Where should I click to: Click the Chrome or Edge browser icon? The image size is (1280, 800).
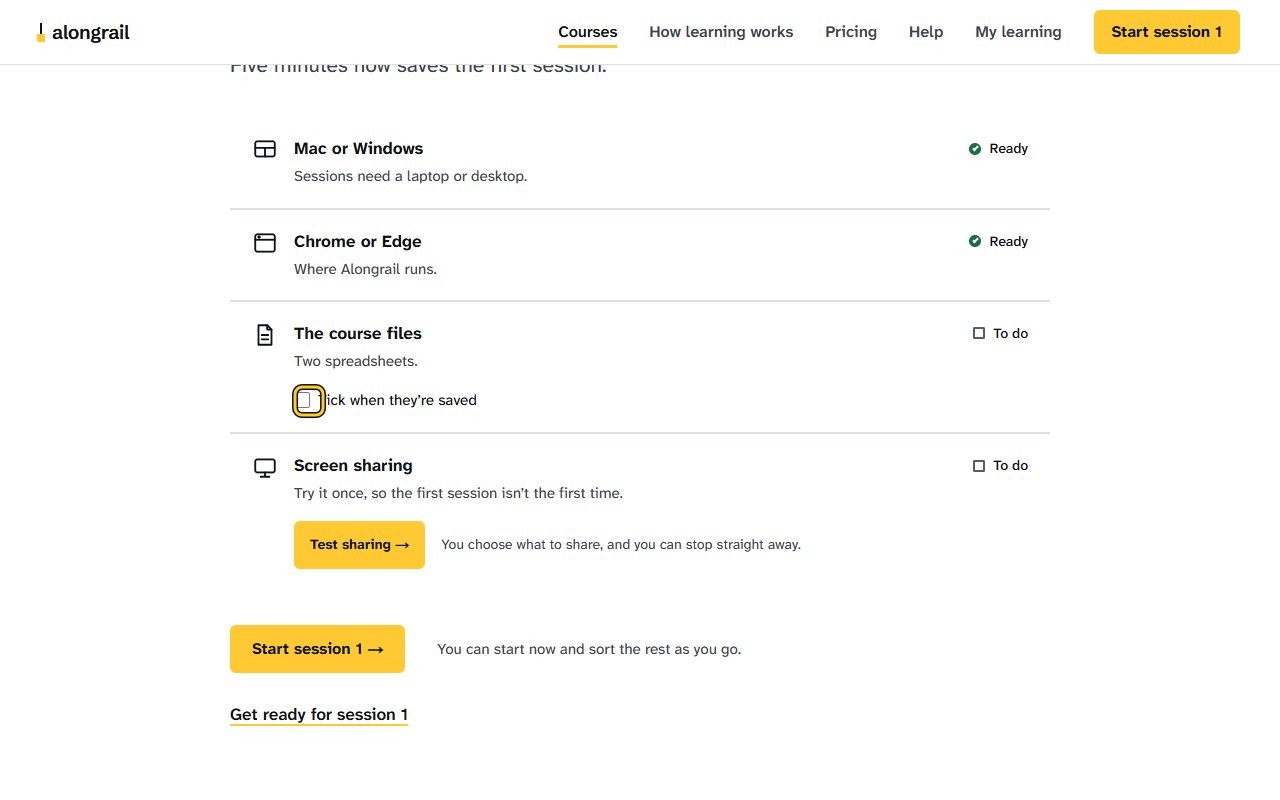click(265, 242)
